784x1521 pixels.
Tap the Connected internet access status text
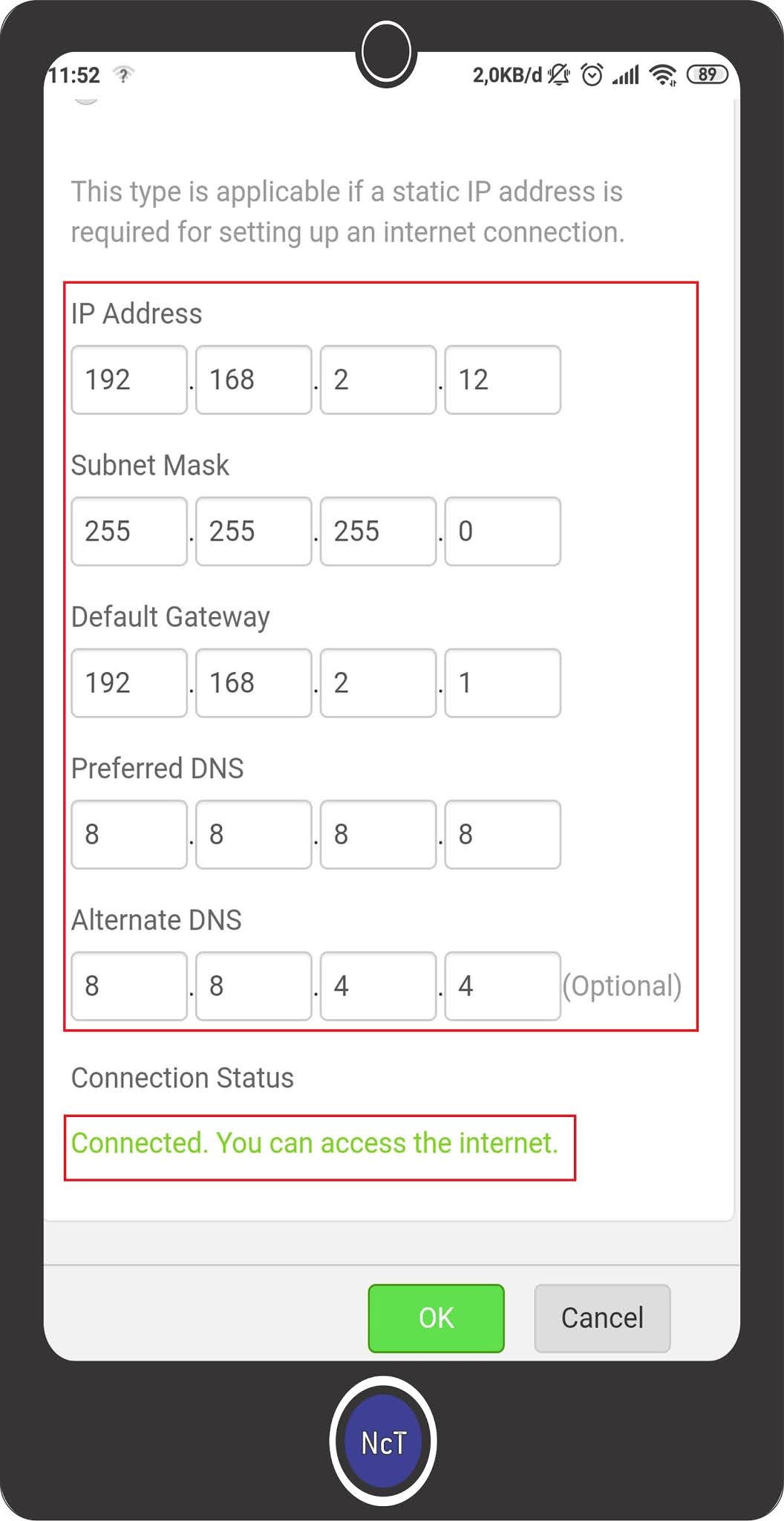pyautogui.click(x=314, y=1143)
